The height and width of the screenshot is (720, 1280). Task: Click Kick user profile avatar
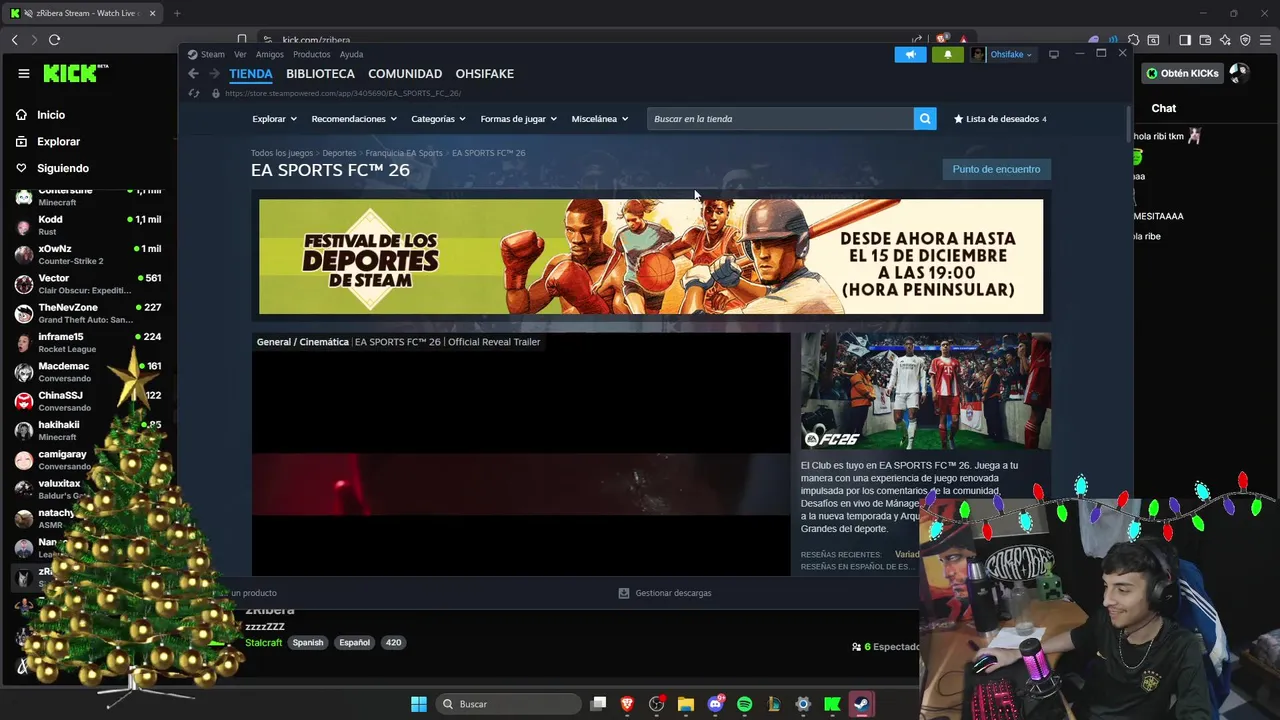pyautogui.click(x=1239, y=73)
